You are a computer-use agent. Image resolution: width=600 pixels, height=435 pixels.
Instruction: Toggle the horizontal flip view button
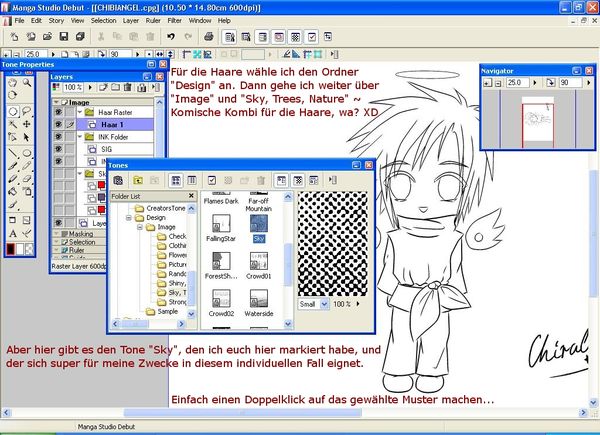pos(160,54)
